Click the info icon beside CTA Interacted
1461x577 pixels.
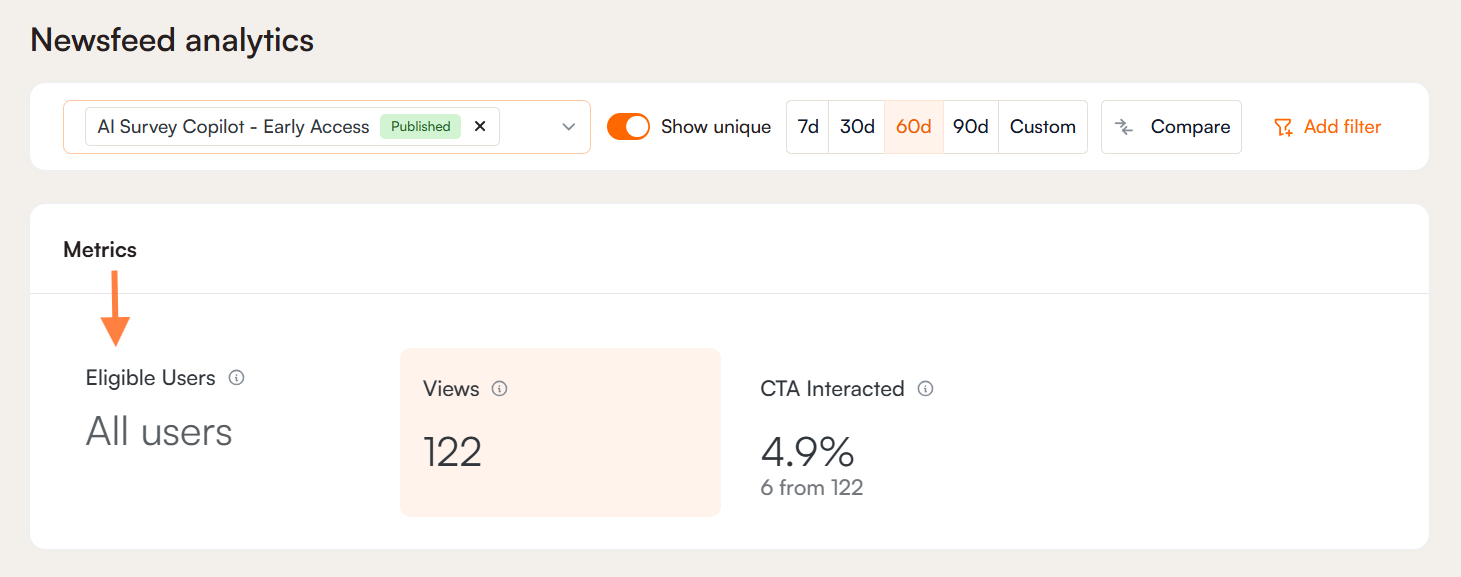925,389
